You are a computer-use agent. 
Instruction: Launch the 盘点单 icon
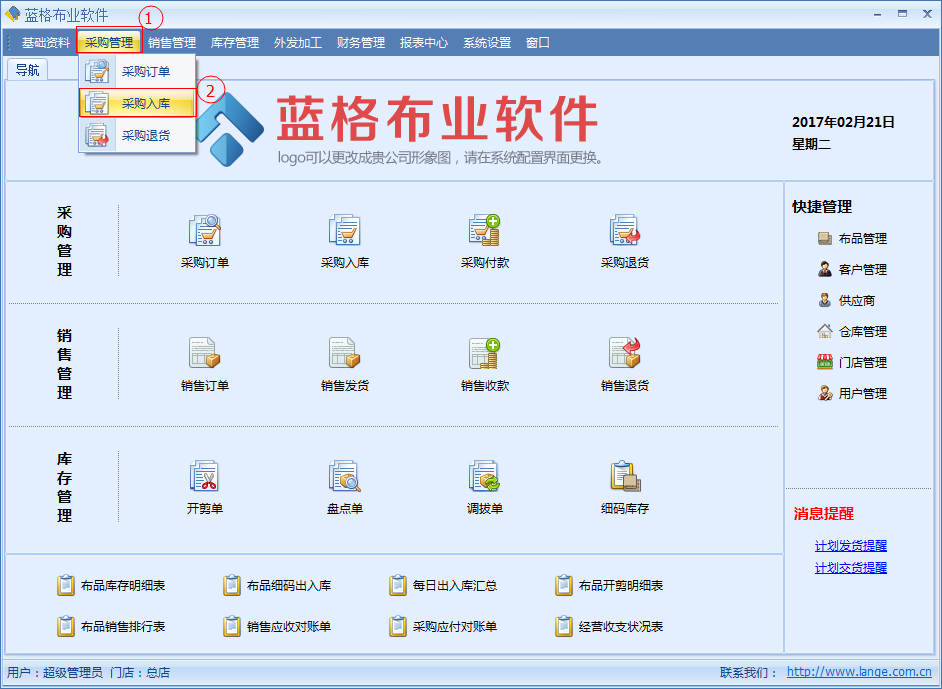click(x=345, y=477)
